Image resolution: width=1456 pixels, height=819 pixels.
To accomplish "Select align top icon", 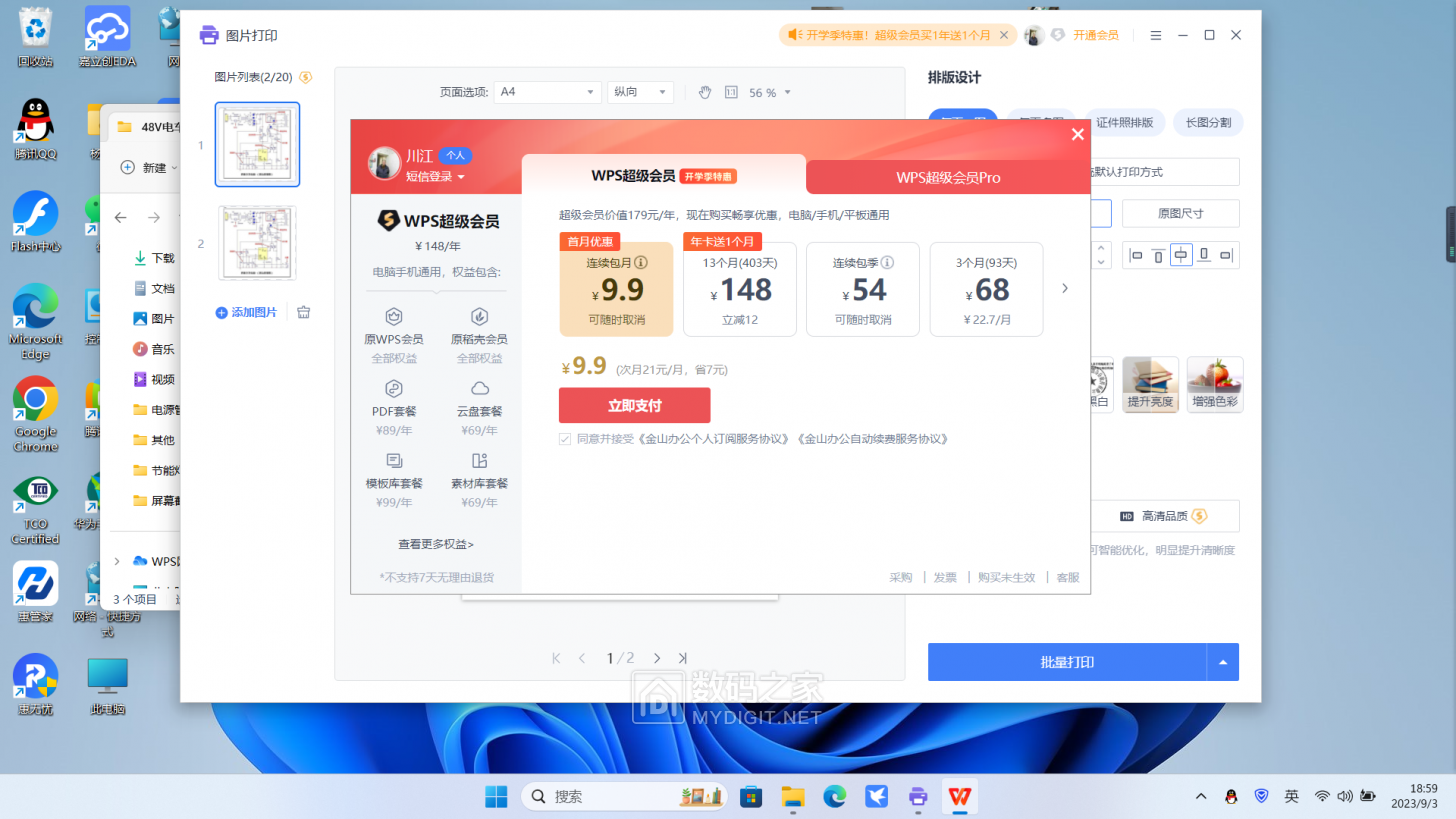I will tap(1158, 255).
